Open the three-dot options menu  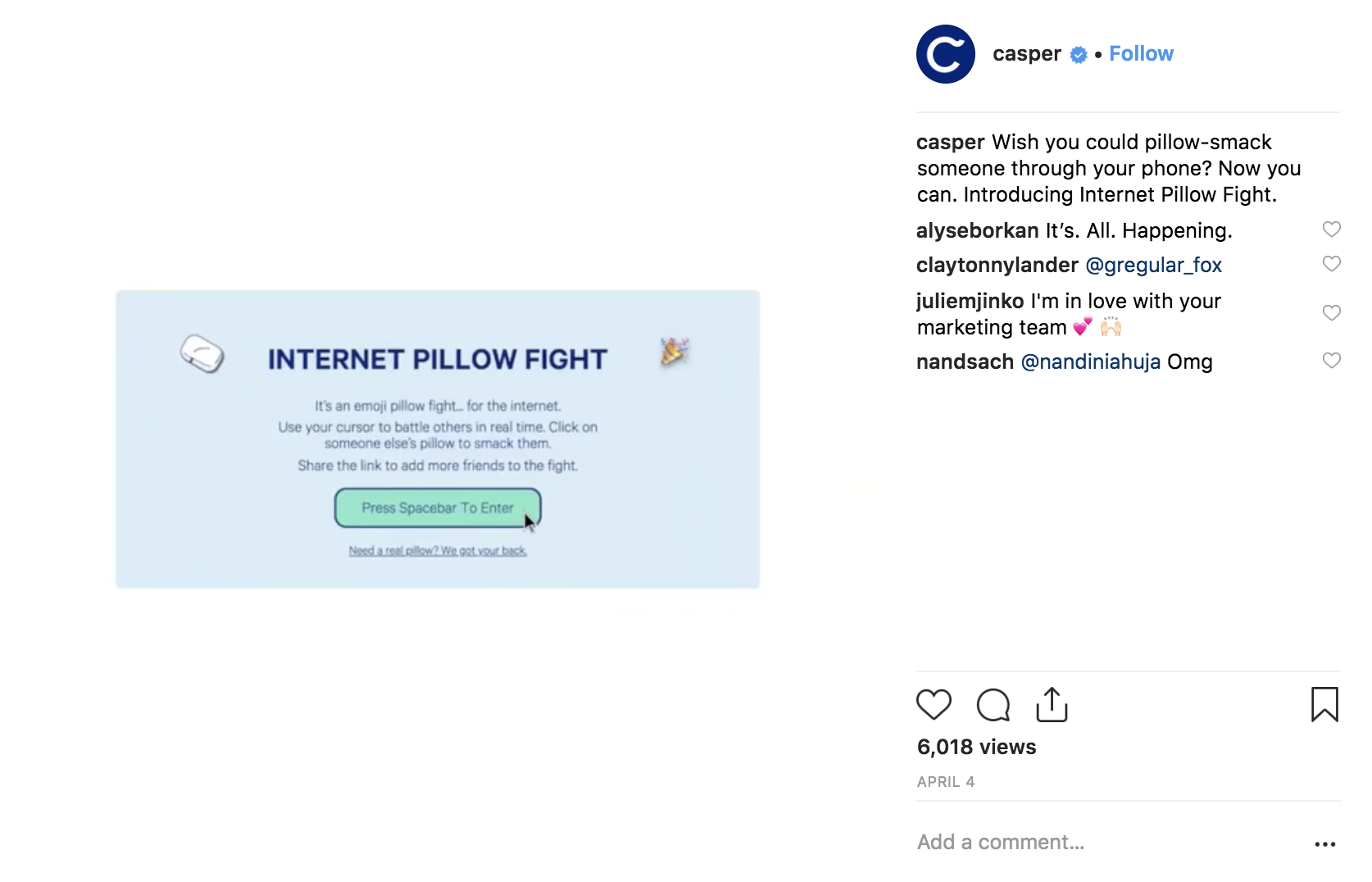1325,843
